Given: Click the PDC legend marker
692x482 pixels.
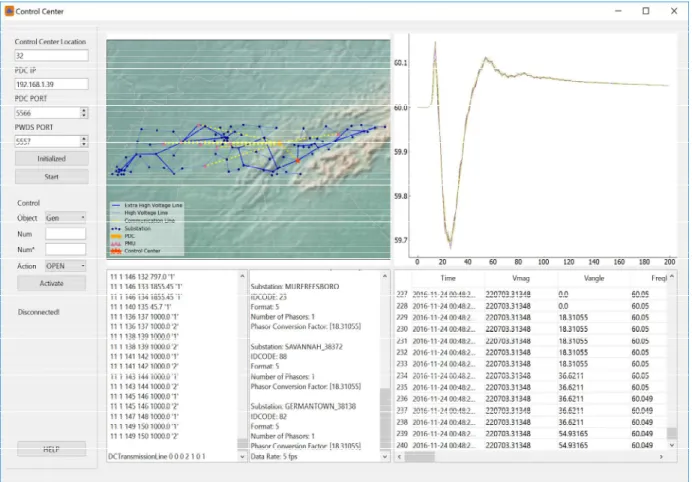Looking at the screenshot, I should [x=116, y=236].
